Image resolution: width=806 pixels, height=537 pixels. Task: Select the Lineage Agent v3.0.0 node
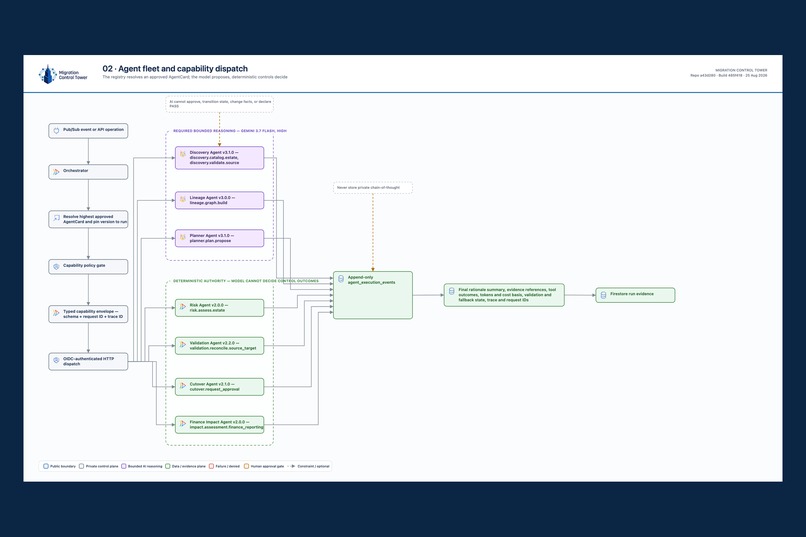point(219,200)
